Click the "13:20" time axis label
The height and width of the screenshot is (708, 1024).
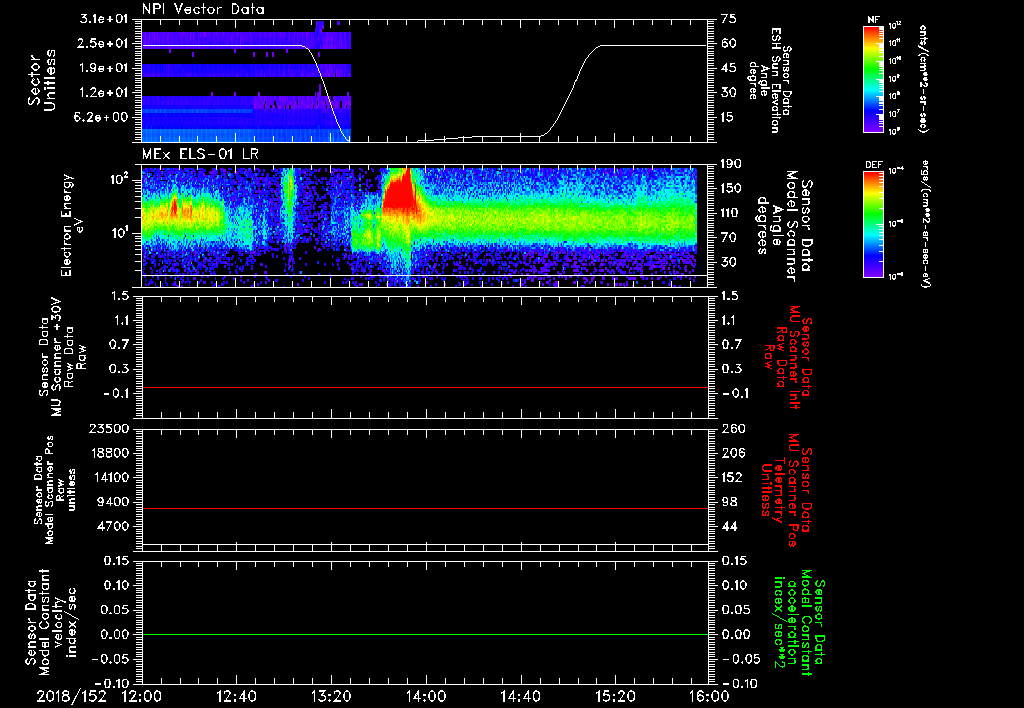tap(331, 697)
